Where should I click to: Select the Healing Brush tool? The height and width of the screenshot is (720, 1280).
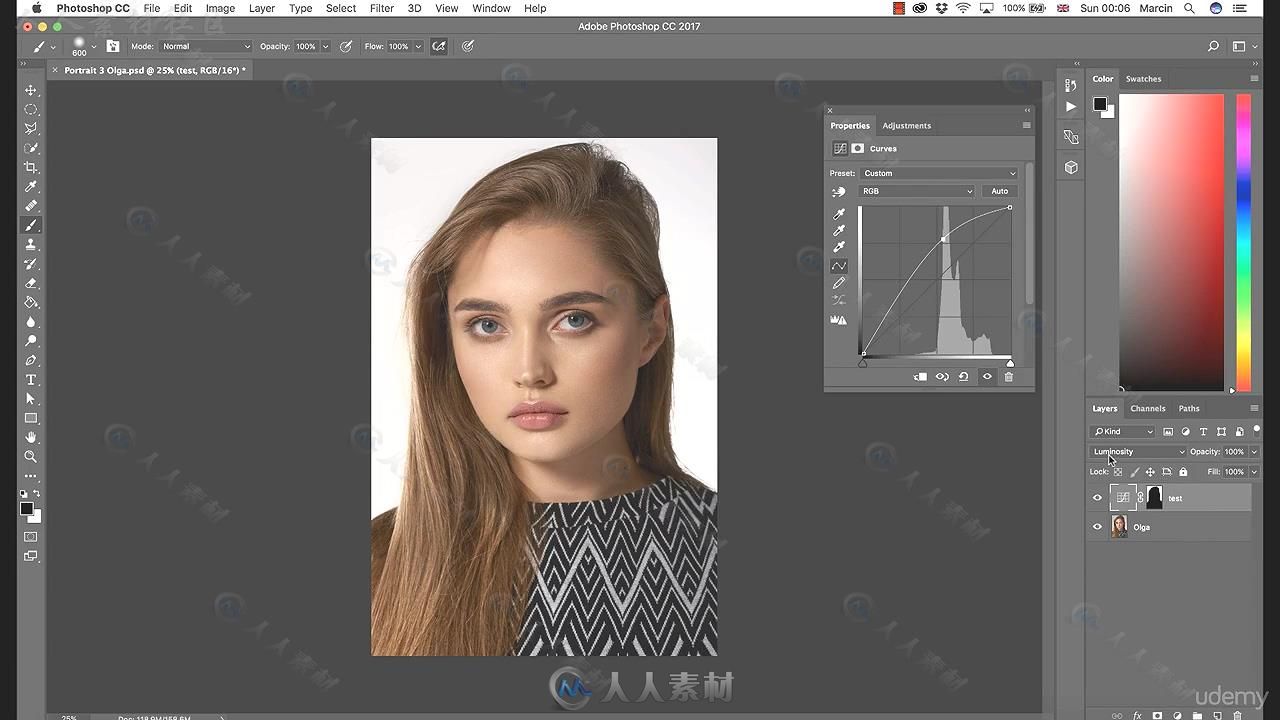click(31, 206)
